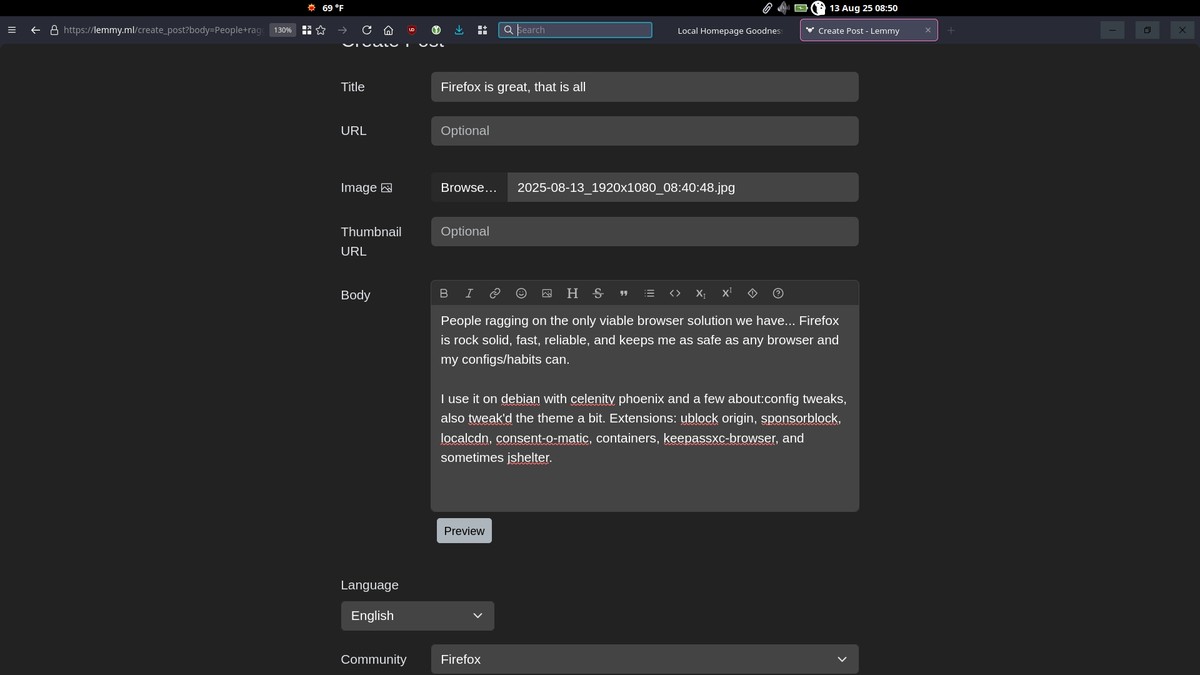The height and width of the screenshot is (675, 1200).
Task: Open the formatting help icon
Action: (778, 293)
